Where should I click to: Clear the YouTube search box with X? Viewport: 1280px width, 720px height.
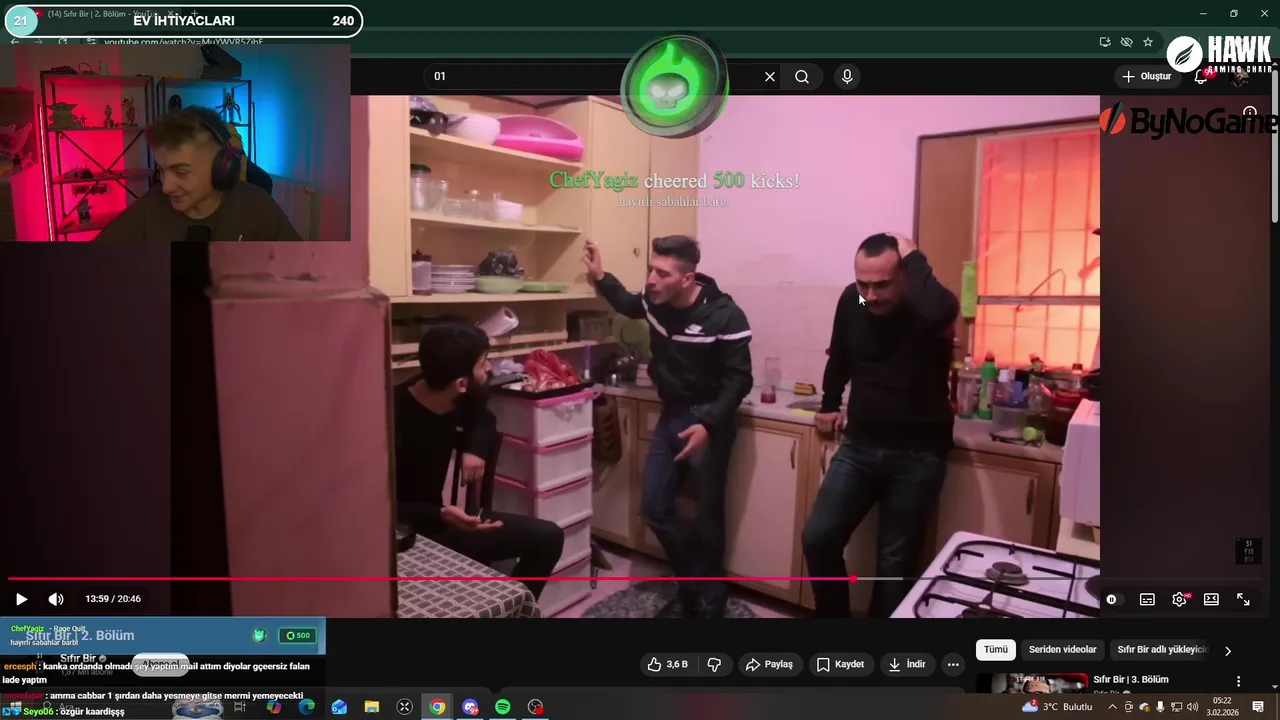click(770, 77)
